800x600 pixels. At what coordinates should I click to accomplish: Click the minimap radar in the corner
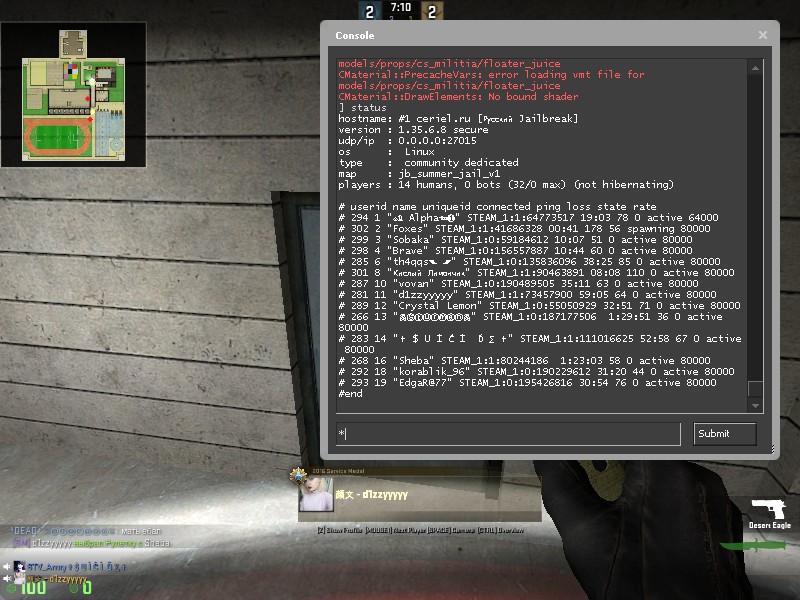click(74, 96)
